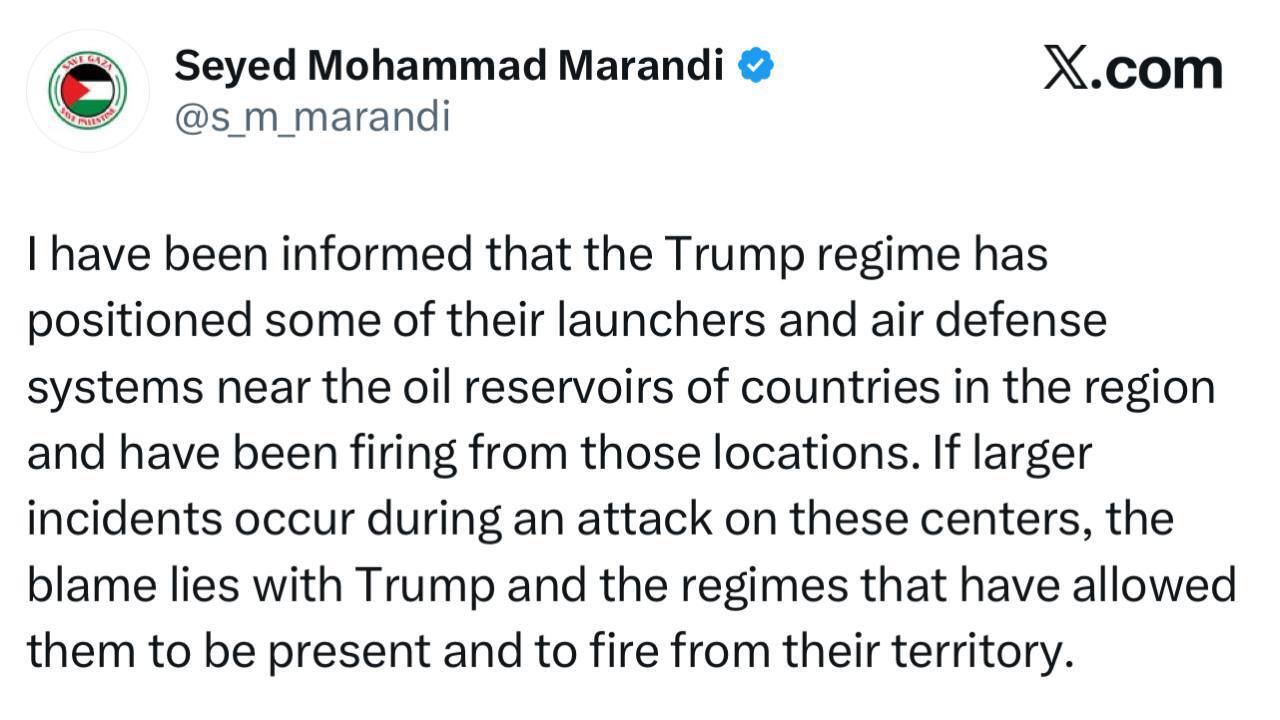Click the surname "Marandi" in display name

[640, 67]
